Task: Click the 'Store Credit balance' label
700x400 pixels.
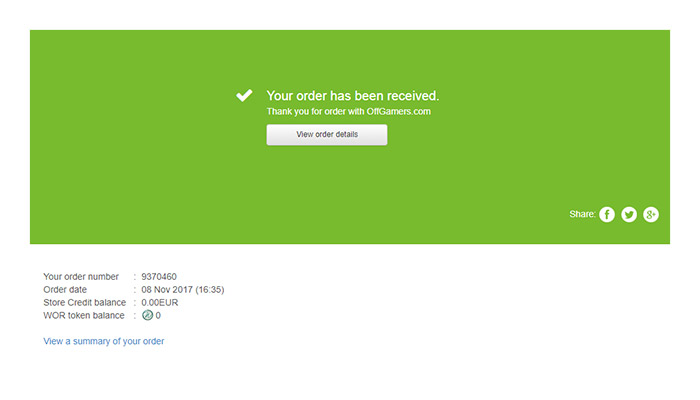Action: coord(85,302)
